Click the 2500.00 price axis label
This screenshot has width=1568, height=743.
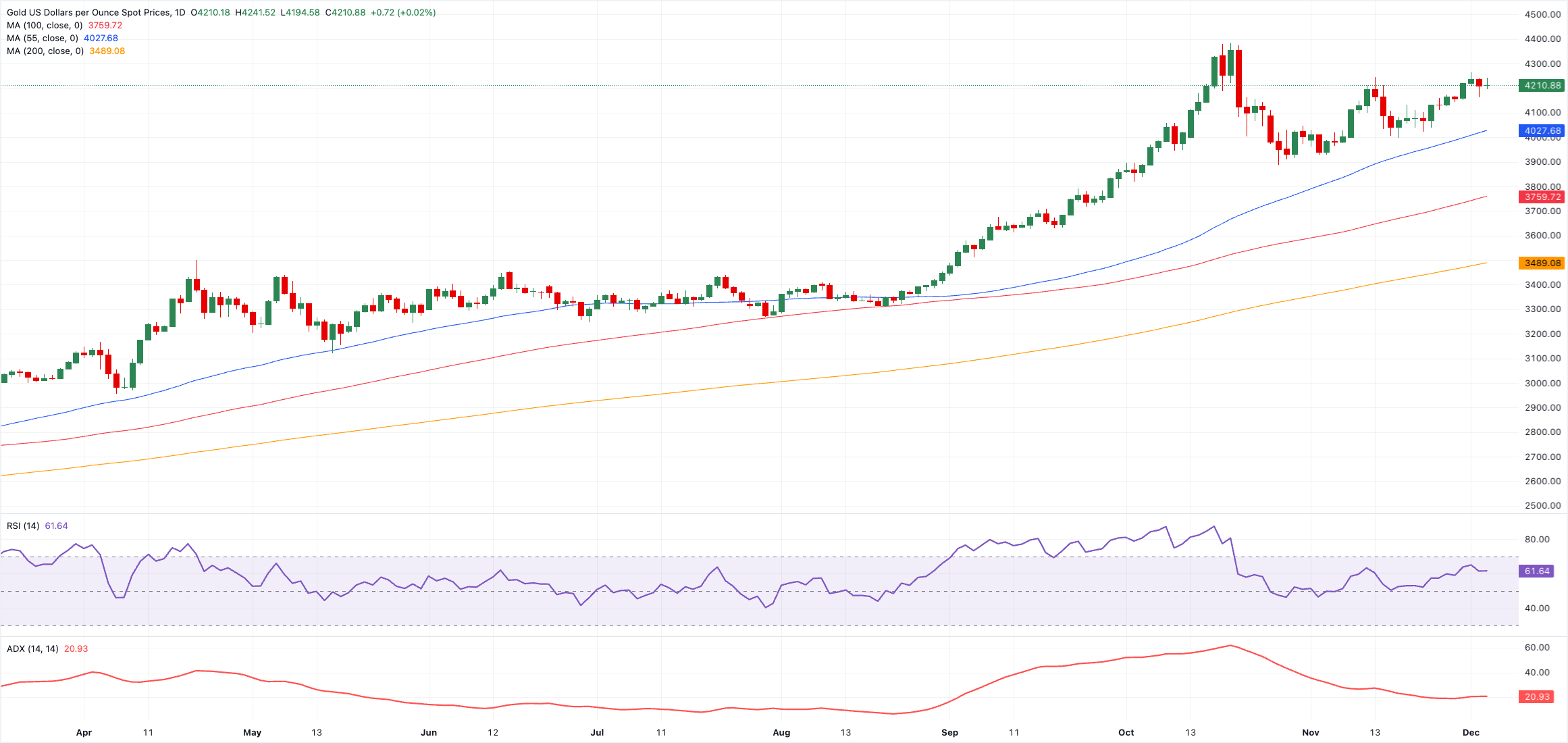1542,505
